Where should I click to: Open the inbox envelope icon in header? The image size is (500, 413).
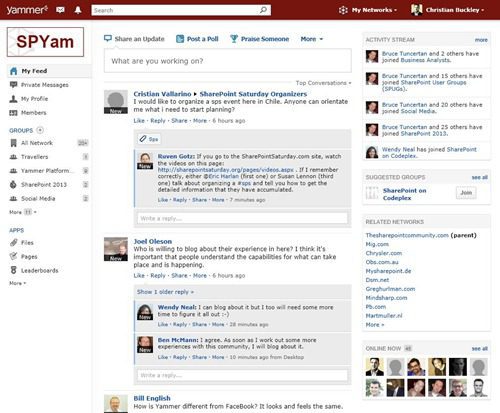[60, 10]
